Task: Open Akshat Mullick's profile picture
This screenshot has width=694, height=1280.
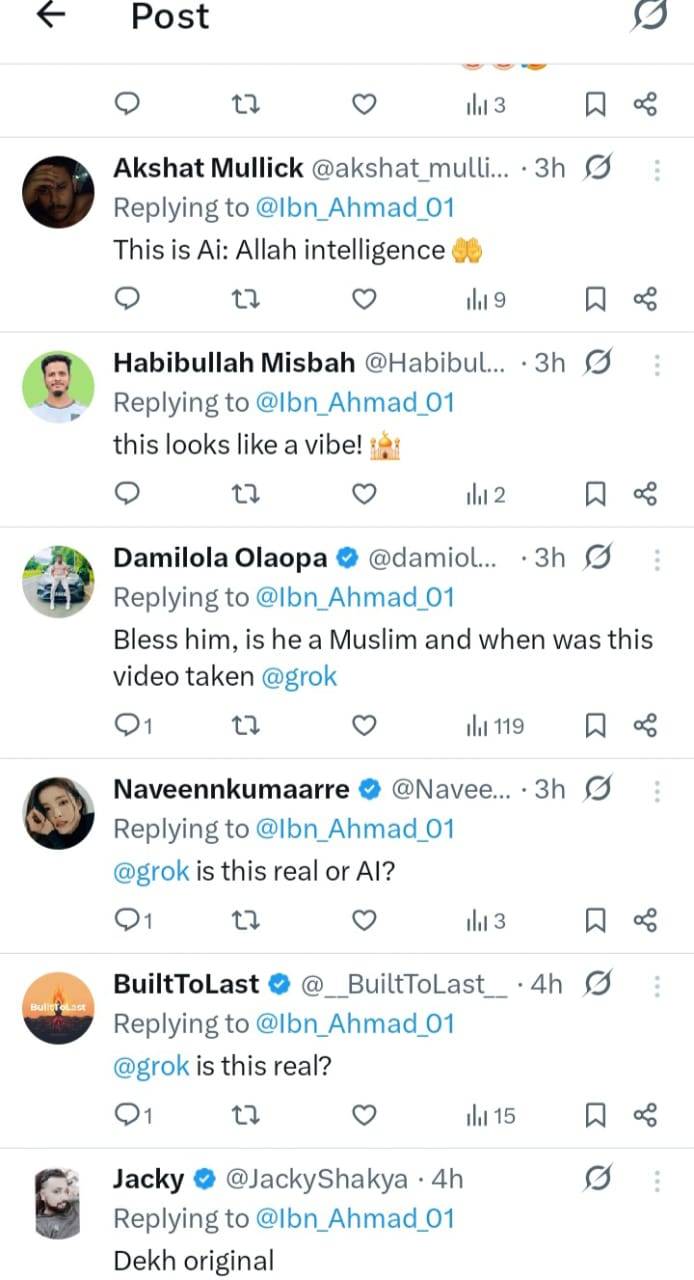Action: [x=58, y=192]
